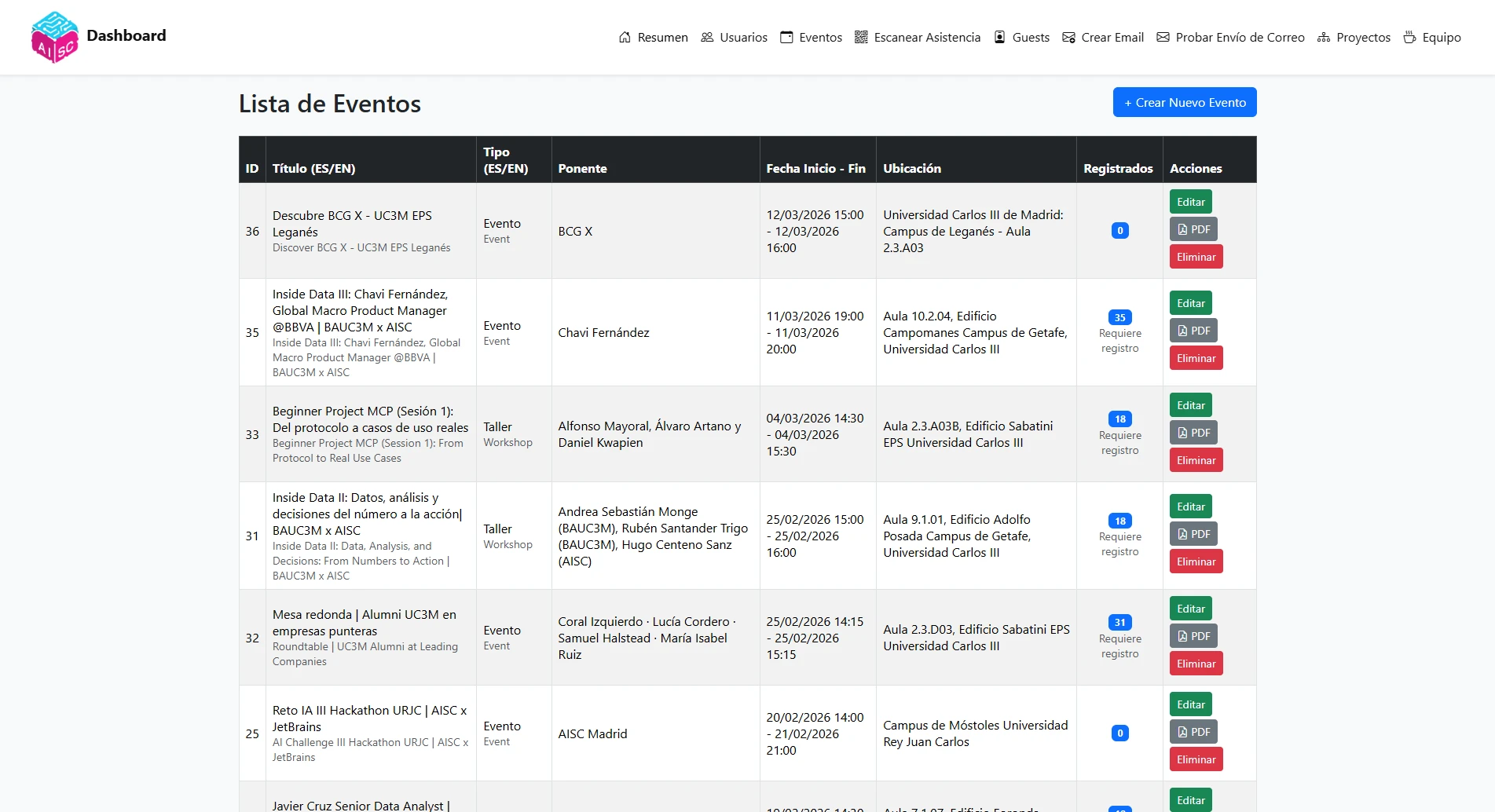Click the badge icon beside Guests
Screen dimensions: 1495x812
click(x=999, y=37)
